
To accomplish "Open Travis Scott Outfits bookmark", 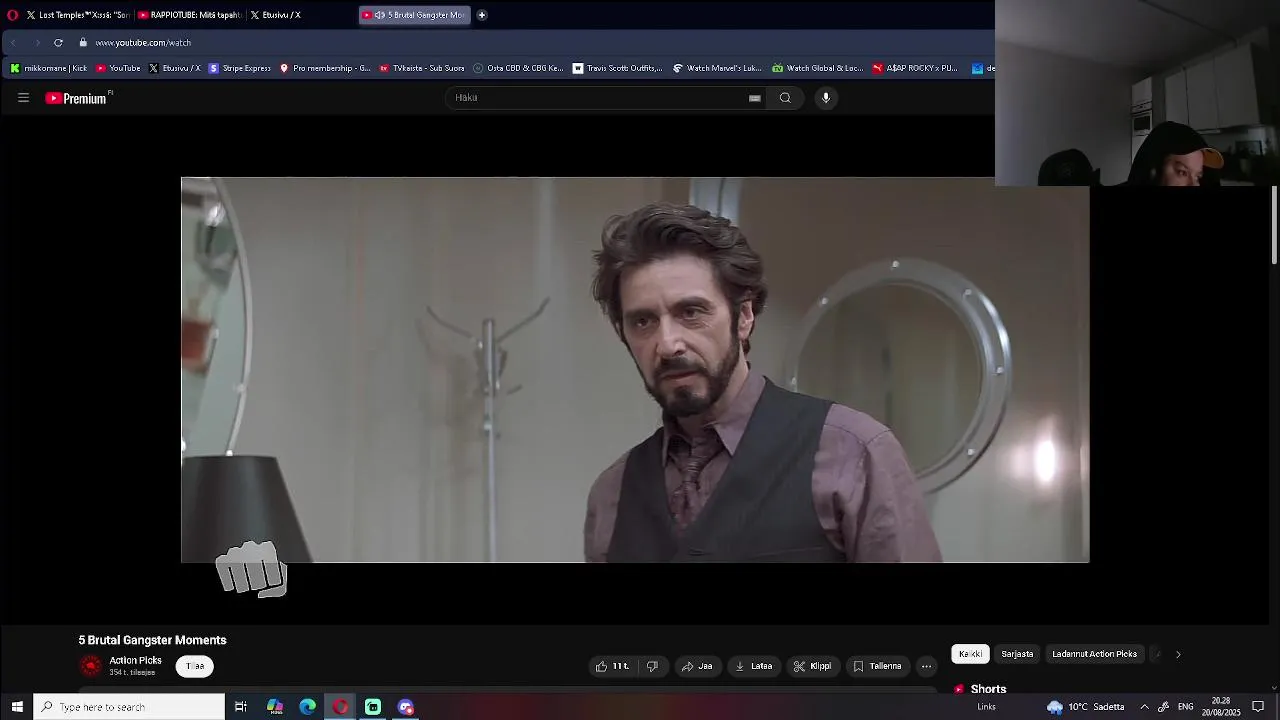I will tap(617, 68).
